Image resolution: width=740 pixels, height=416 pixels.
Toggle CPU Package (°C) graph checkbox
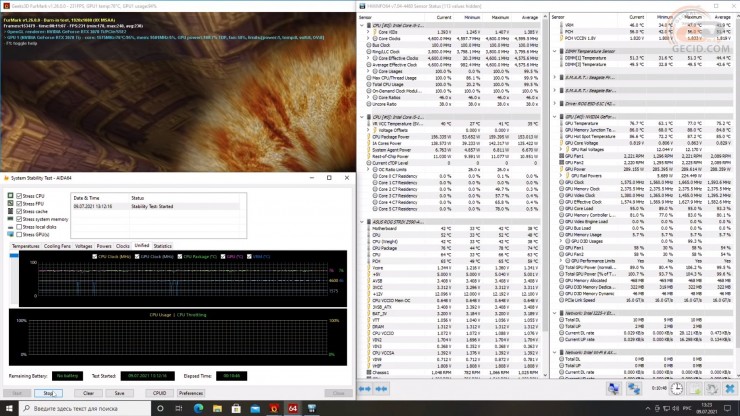click(x=180, y=257)
